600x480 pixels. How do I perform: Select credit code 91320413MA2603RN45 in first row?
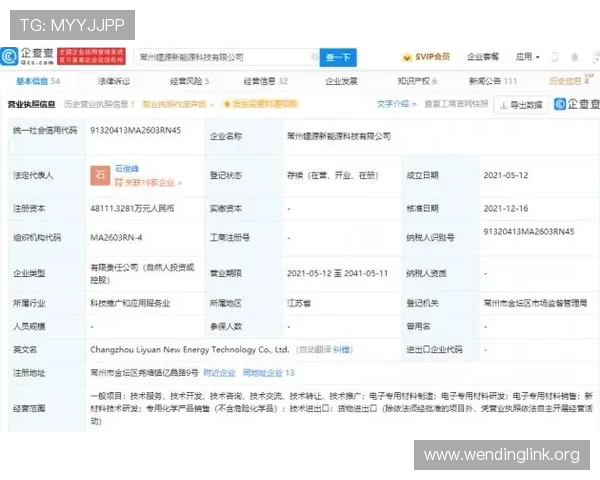click(x=135, y=130)
